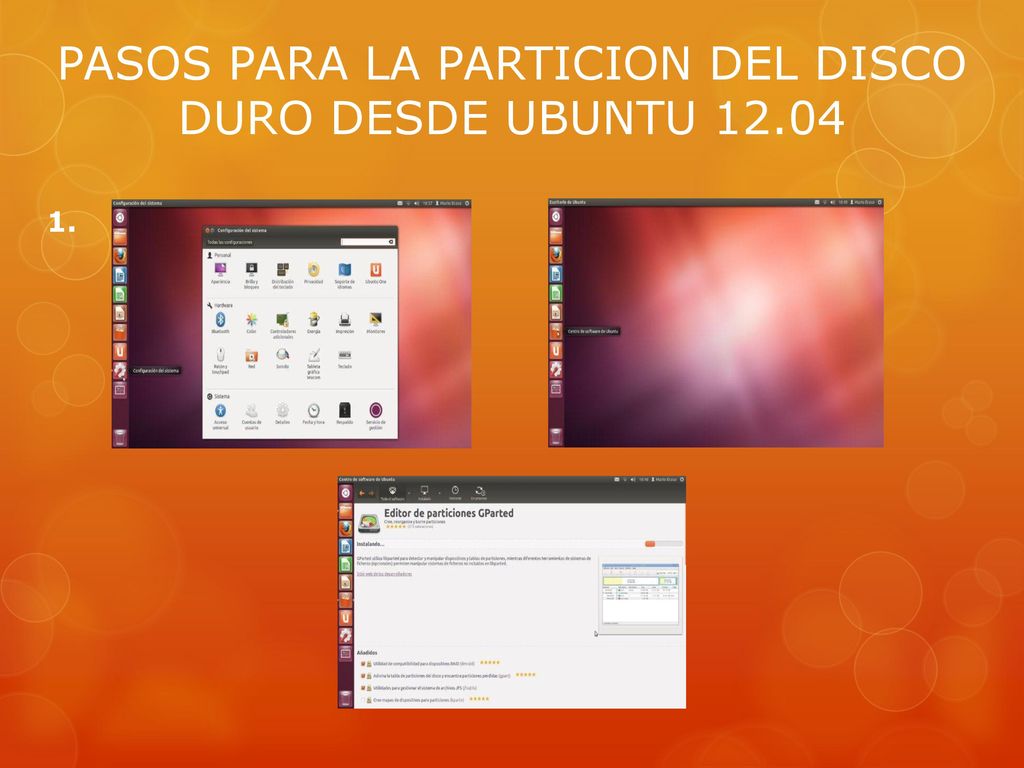Open LibreOffice Calc in the empty desktop launcher
The width and height of the screenshot is (1024, 768).
(556, 293)
